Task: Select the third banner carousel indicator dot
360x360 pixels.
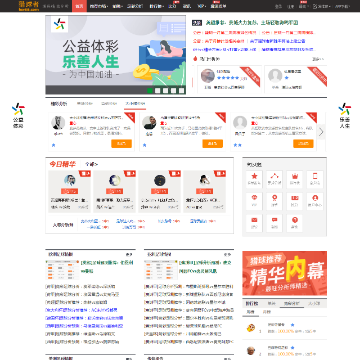Action: (x=165, y=90)
